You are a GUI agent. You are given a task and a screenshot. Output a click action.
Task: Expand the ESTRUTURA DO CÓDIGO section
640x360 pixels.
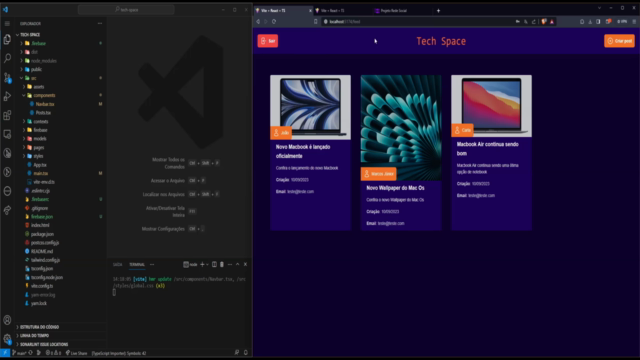click(x=39, y=327)
